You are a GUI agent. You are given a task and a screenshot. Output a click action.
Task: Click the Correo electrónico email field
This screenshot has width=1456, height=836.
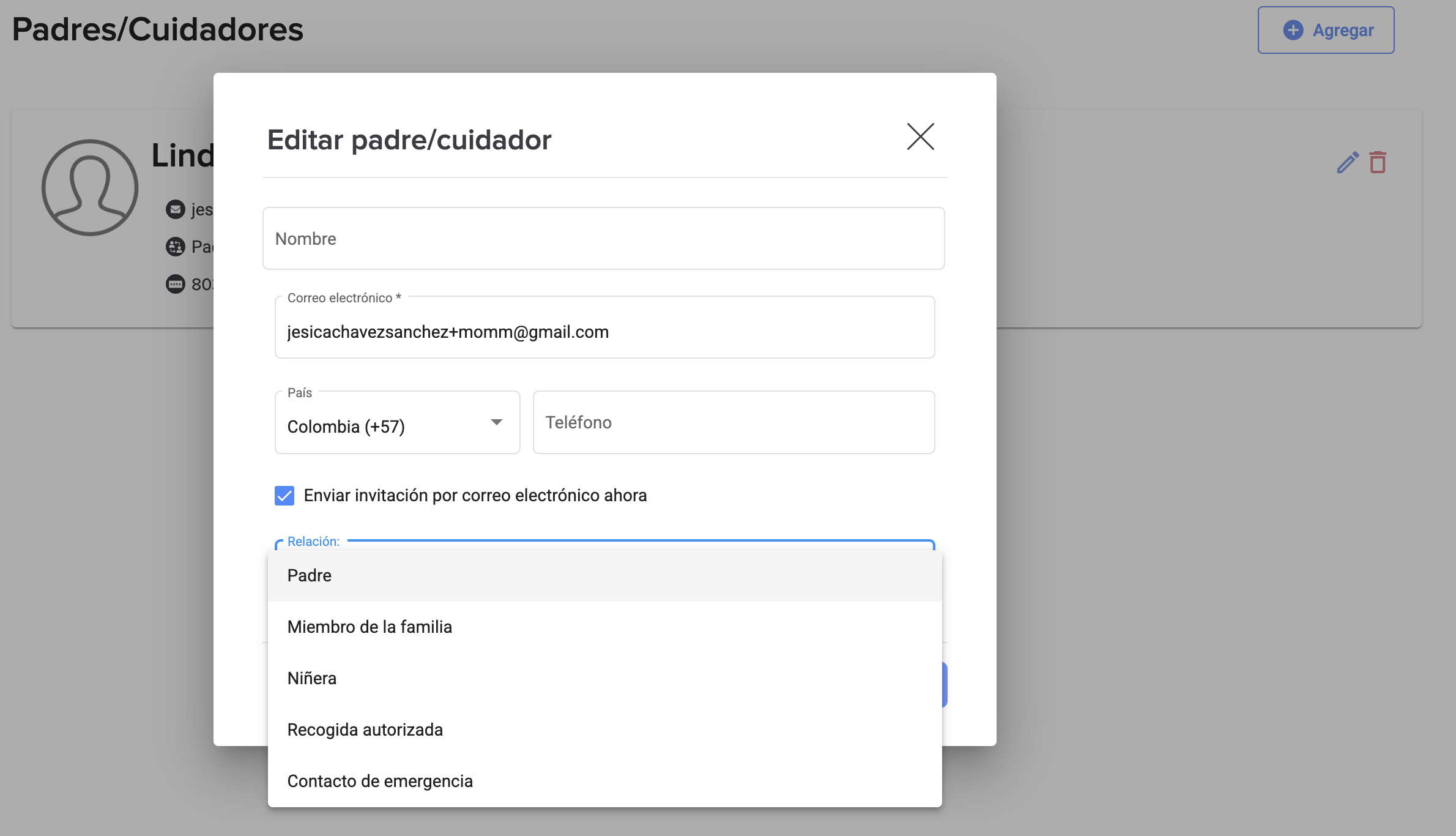(604, 332)
